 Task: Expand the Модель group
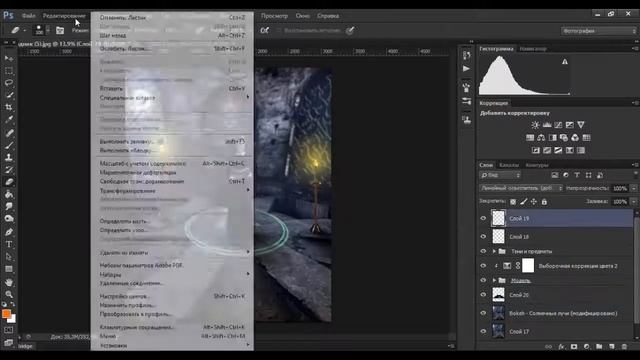click(494, 280)
